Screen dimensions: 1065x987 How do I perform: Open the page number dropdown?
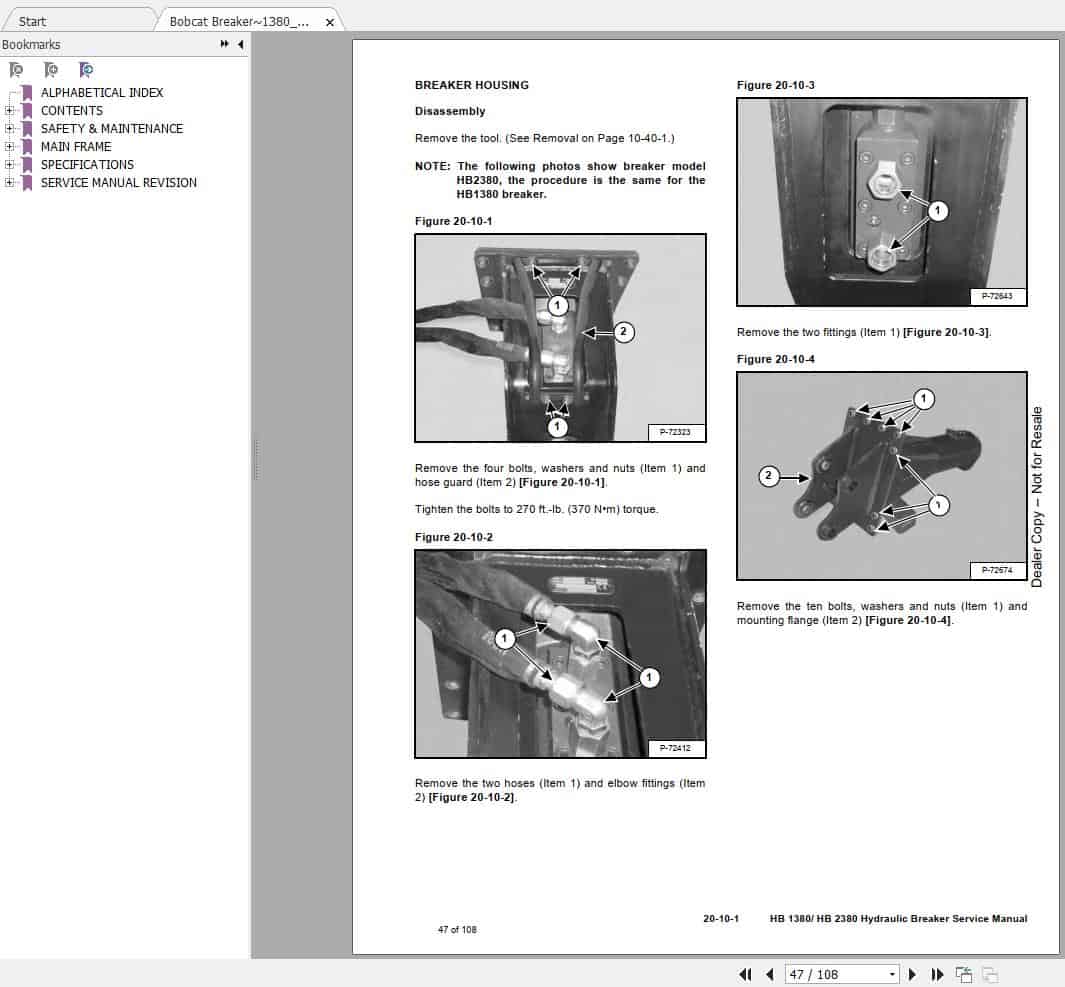[x=891, y=973]
